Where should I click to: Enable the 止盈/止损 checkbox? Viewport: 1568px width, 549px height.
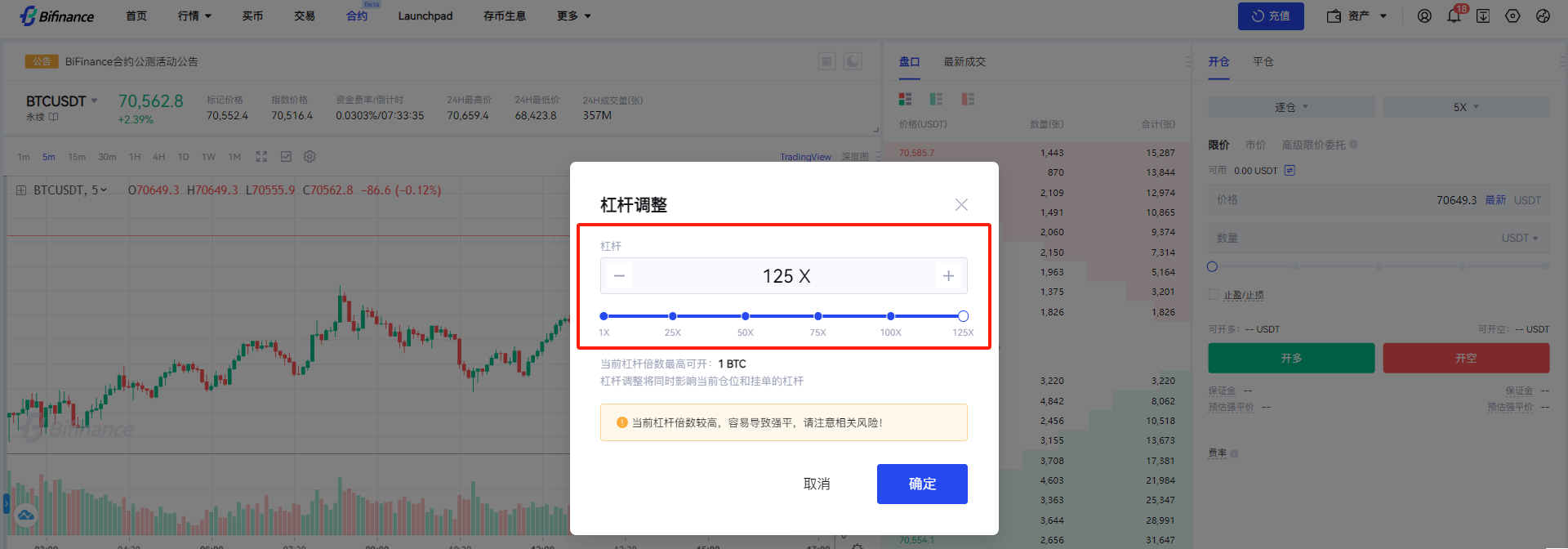(1214, 295)
